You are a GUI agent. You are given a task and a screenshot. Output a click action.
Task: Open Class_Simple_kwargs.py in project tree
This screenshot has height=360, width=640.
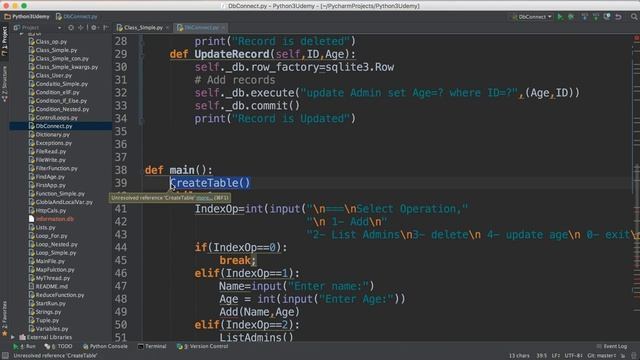[x=67, y=67]
